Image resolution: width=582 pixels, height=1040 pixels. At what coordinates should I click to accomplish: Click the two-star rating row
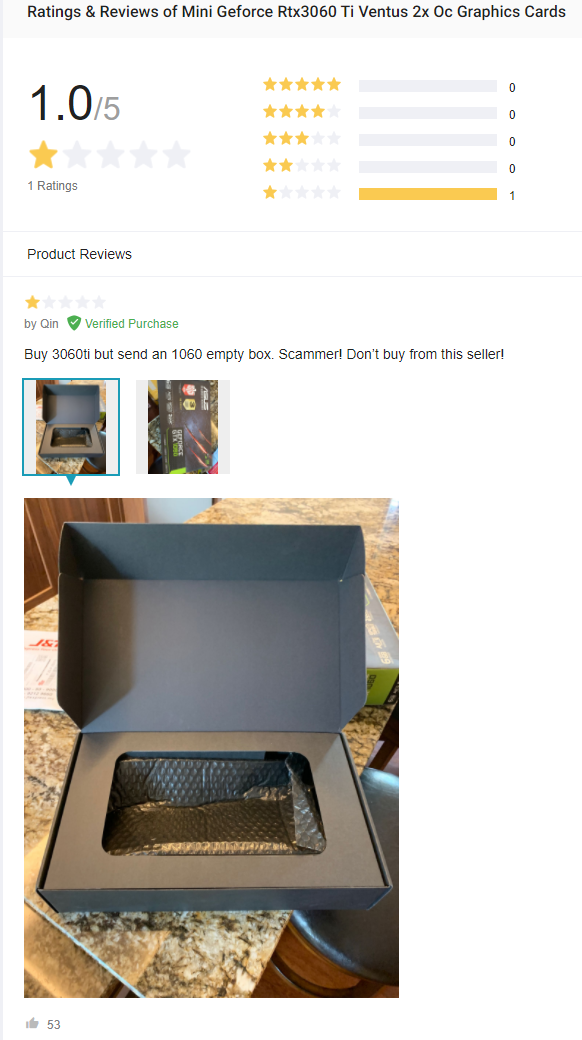point(389,167)
